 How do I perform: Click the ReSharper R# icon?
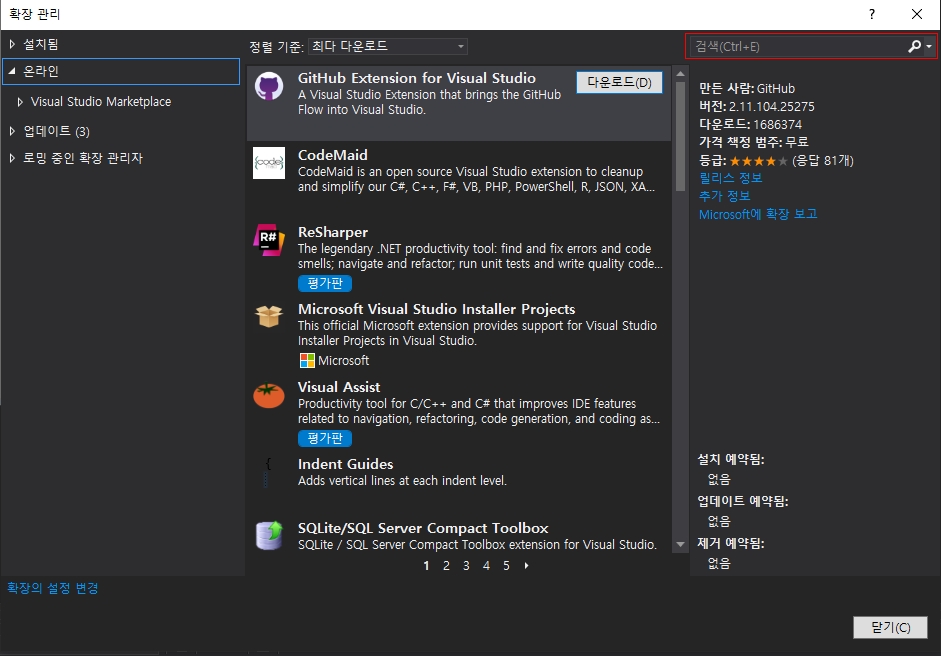click(x=269, y=239)
